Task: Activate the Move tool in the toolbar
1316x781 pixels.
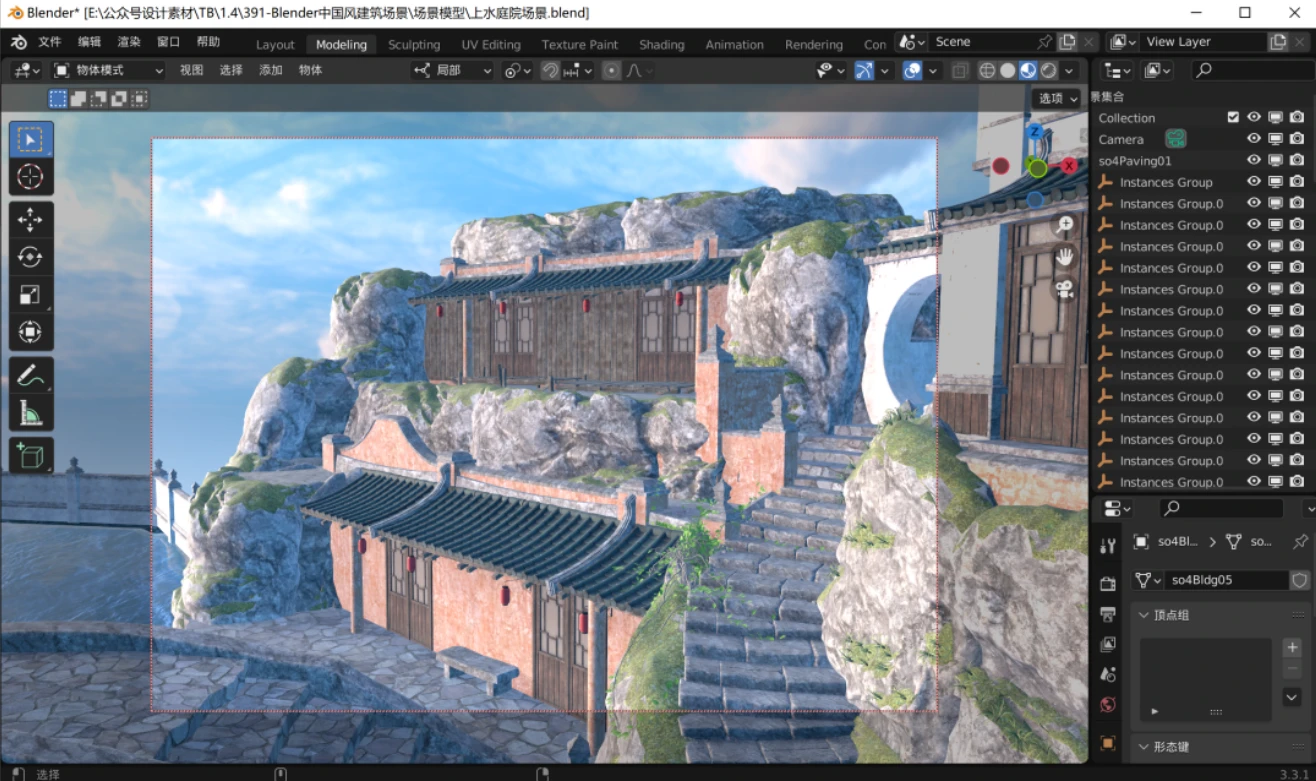Action: pos(31,220)
